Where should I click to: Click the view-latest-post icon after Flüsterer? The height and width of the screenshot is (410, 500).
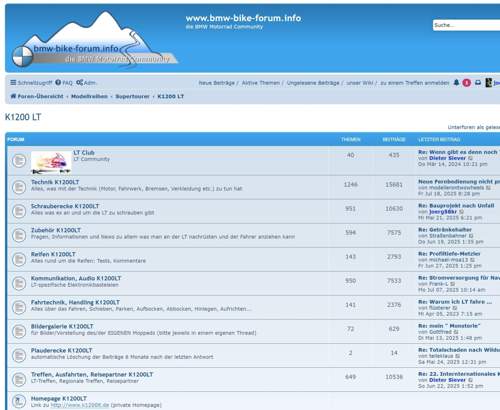coord(455,308)
